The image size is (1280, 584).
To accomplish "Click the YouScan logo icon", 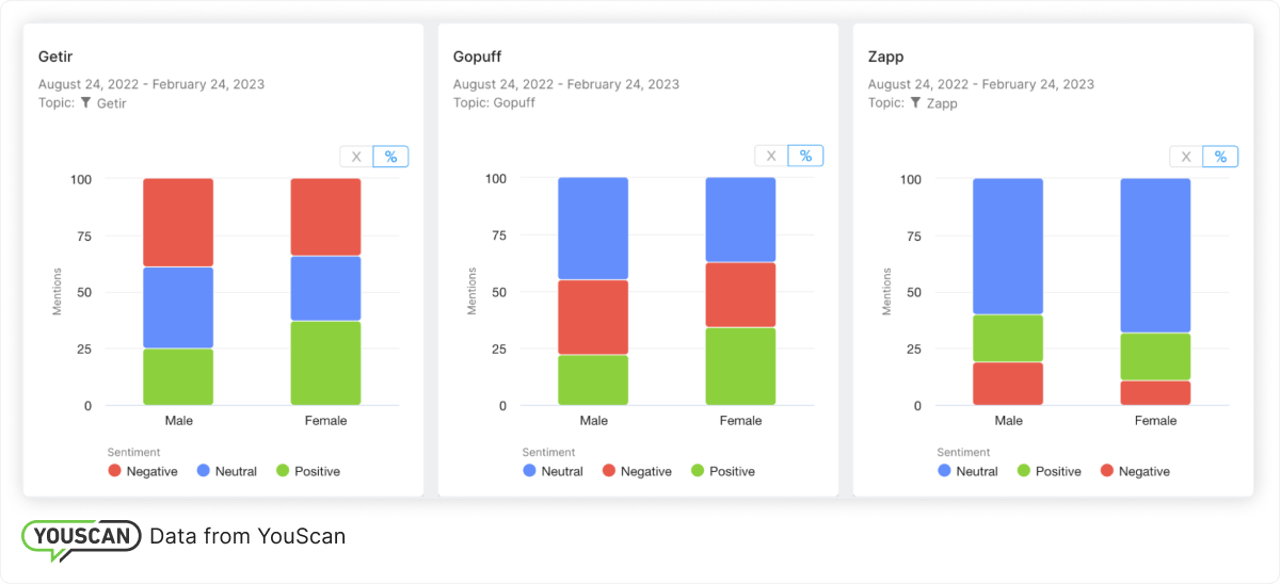I will pos(80,537).
